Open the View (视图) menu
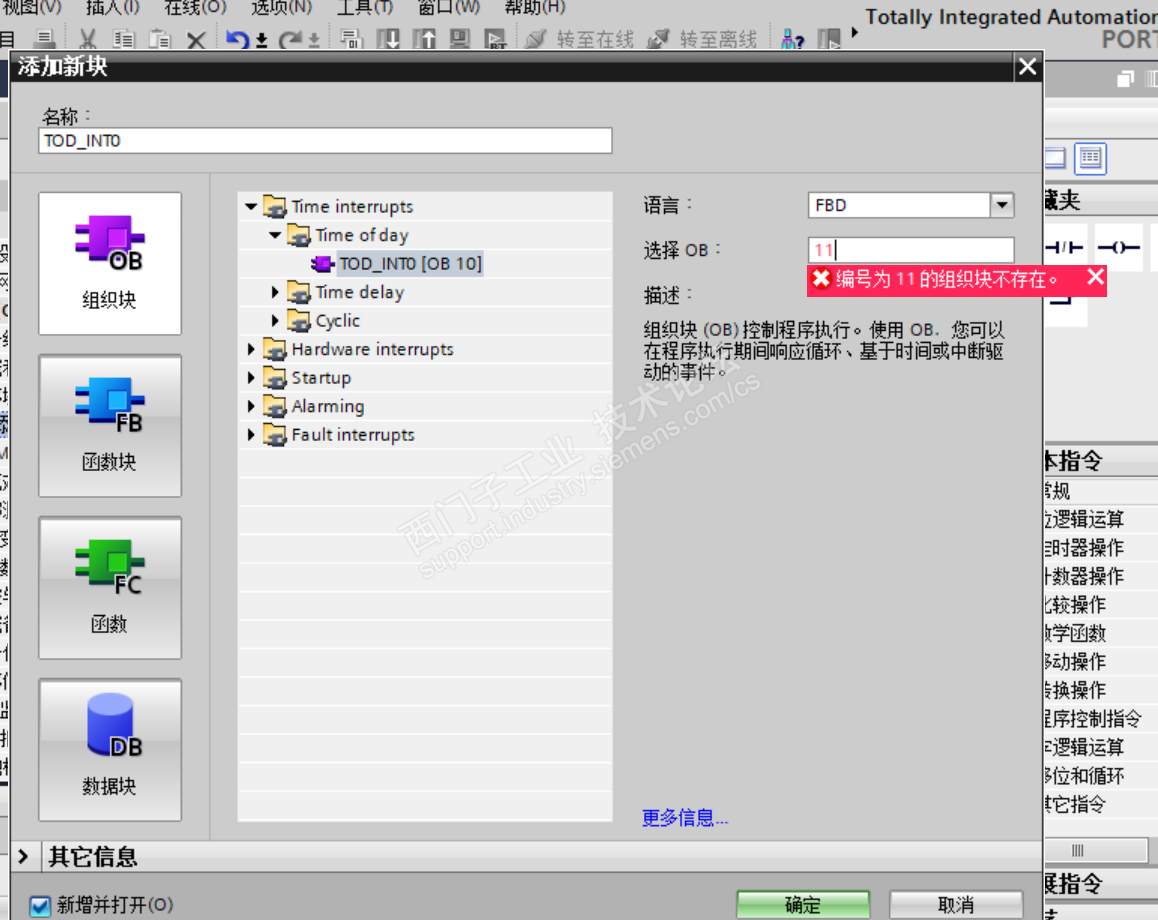 31,7
